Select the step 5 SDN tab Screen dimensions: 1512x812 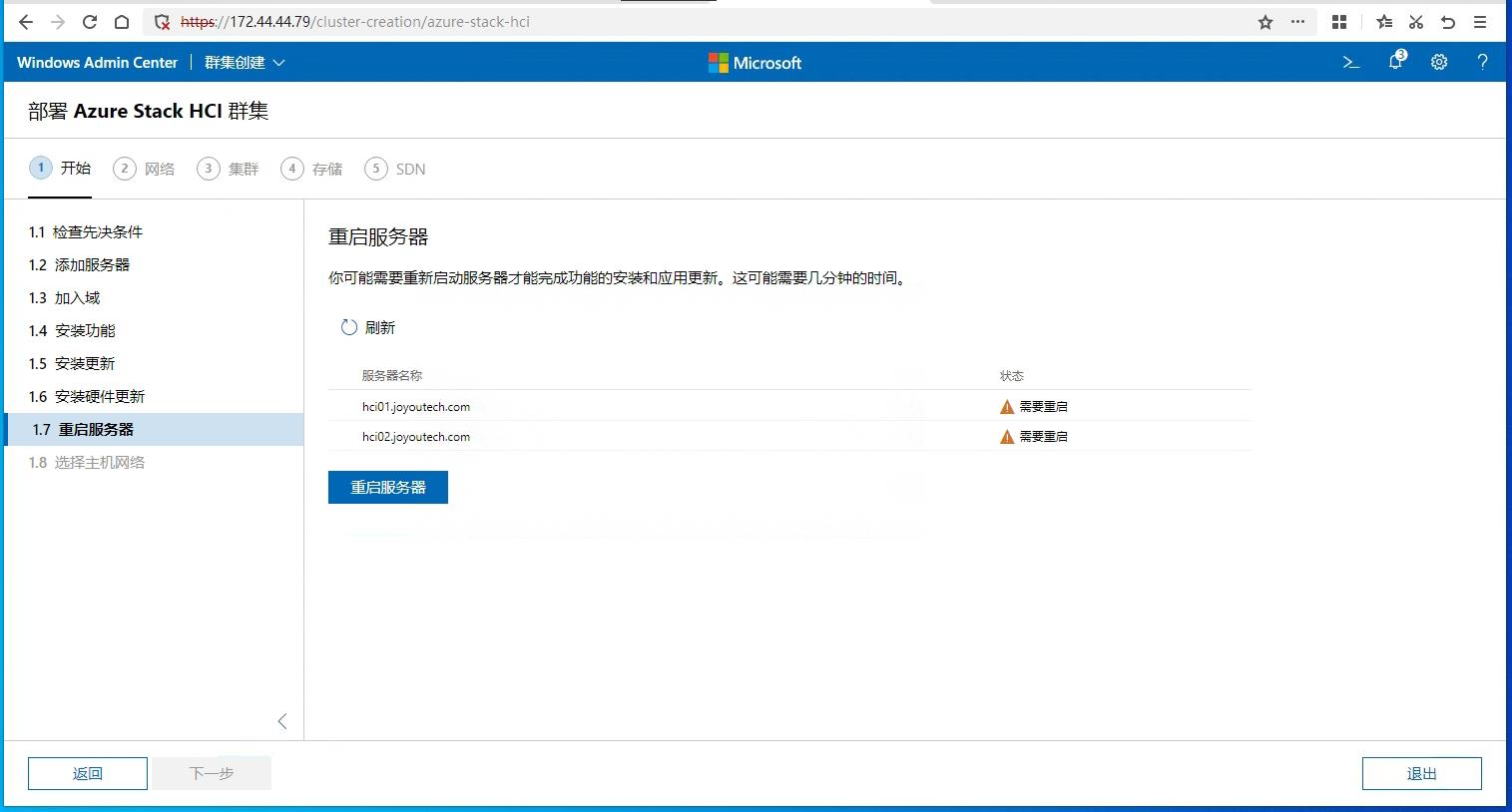tap(395, 169)
